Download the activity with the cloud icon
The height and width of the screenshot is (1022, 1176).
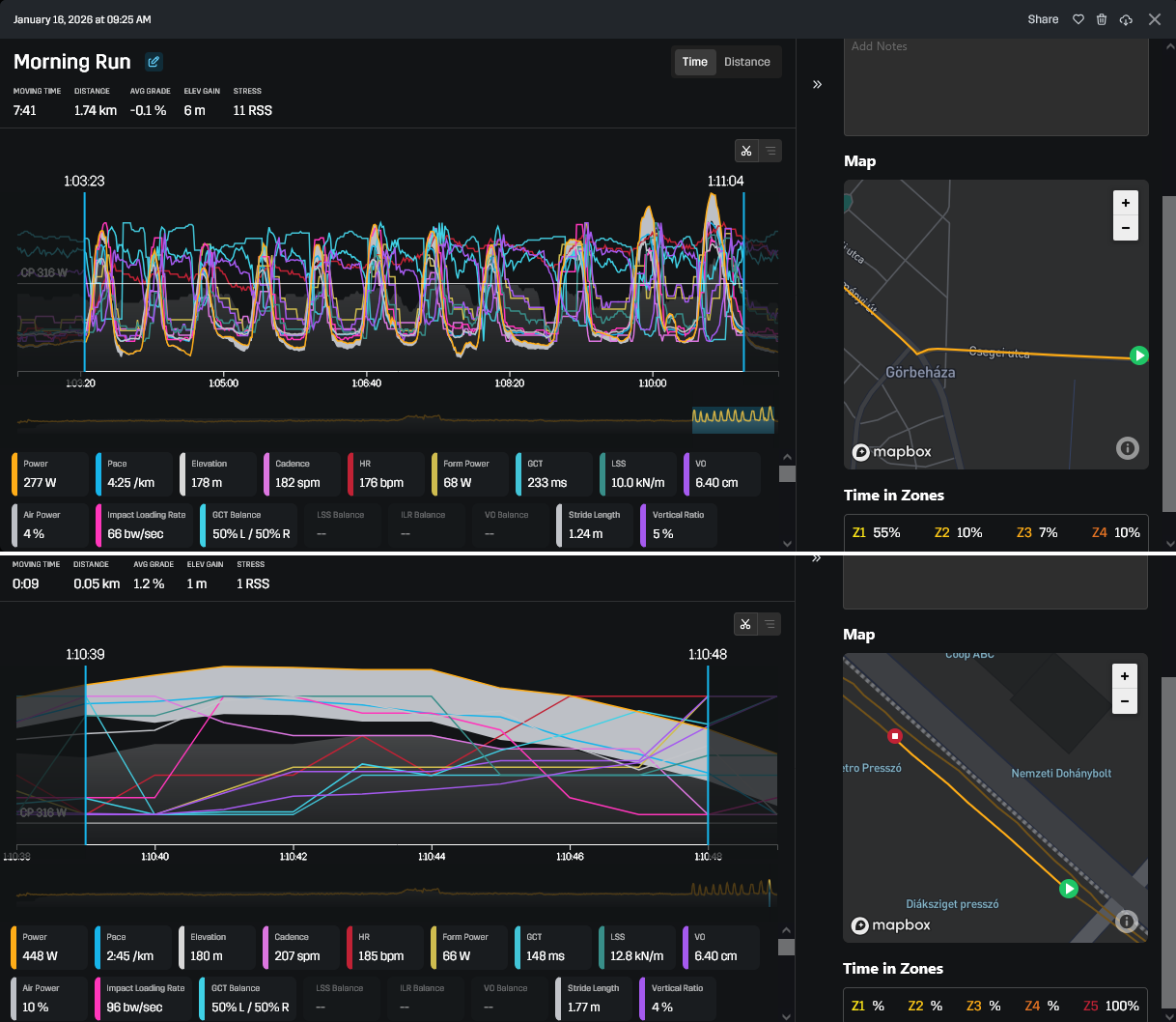tap(1126, 19)
